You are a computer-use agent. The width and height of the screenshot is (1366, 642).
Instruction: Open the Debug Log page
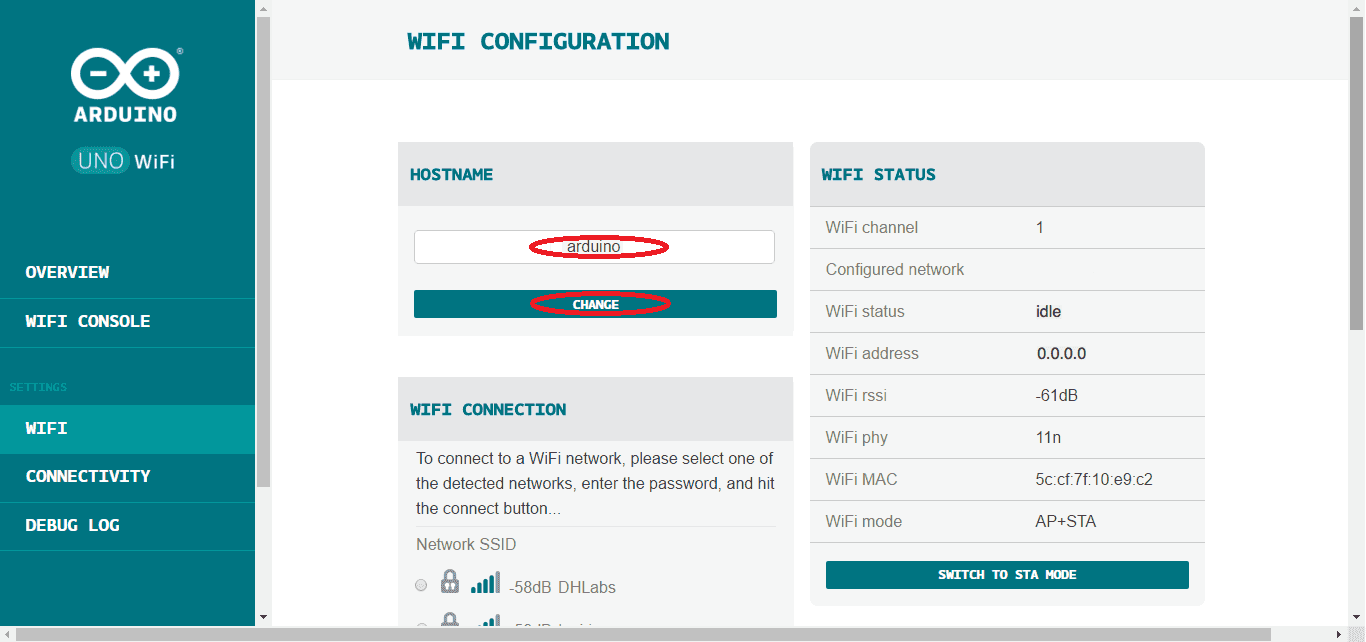coord(72,525)
